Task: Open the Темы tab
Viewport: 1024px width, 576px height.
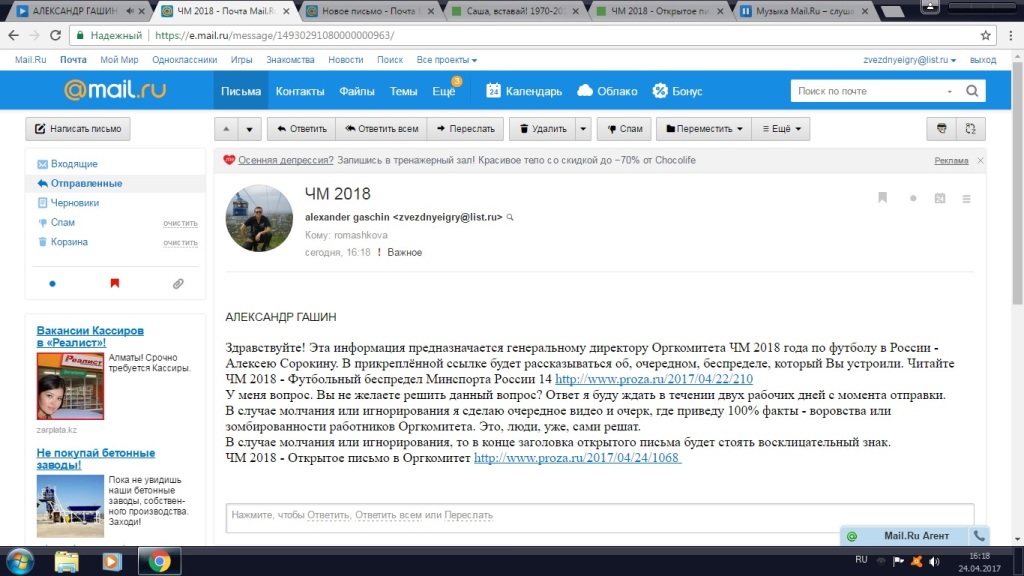Action: 403,91
